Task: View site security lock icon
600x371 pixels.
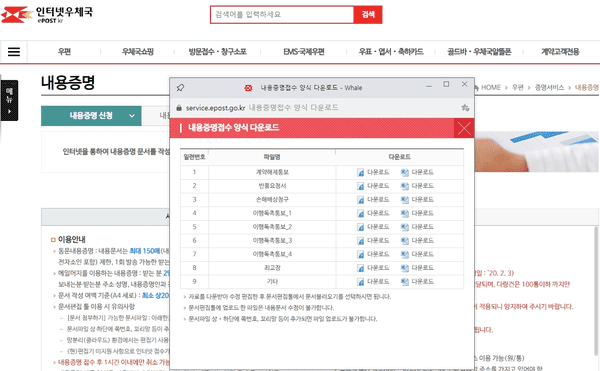Action: [179, 108]
